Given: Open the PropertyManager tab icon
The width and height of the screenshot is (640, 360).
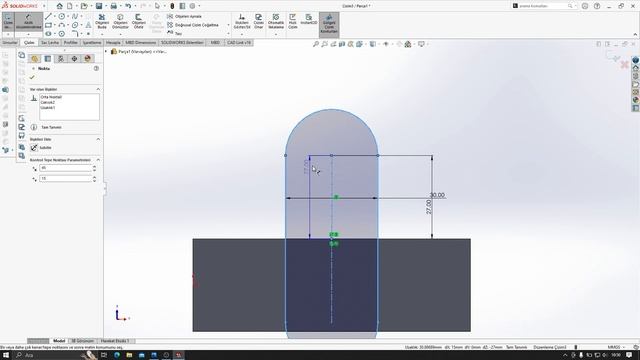Looking at the screenshot, I should [48, 59].
